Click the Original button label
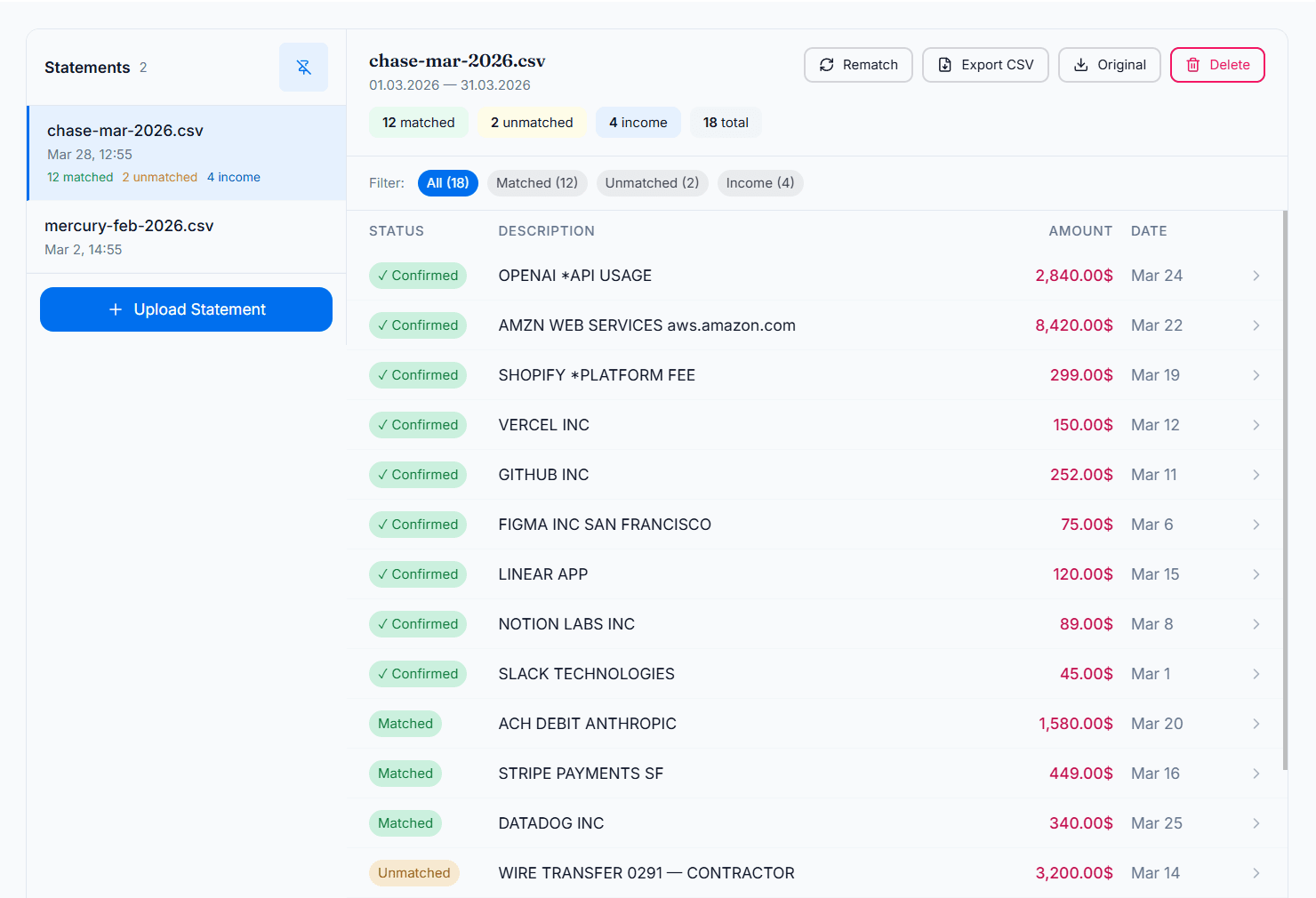Image resolution: width=1316 pixels, height=898 pixels. pos(1121,65)
